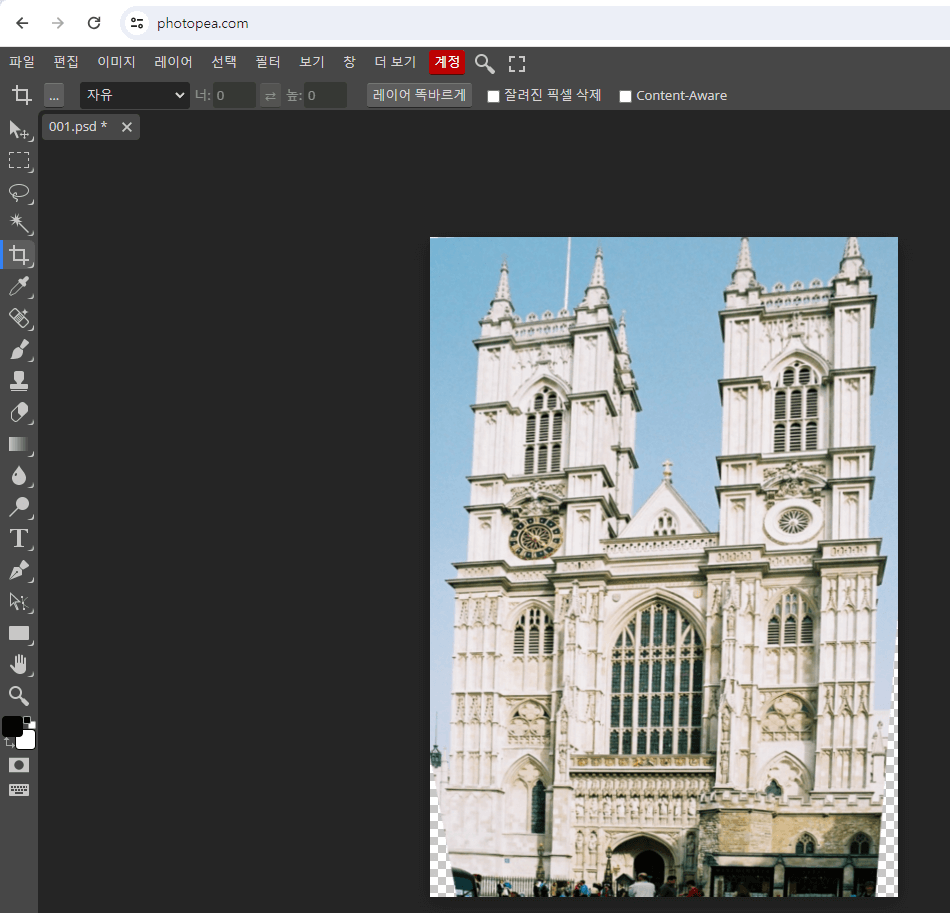Viewport: 950px width, 913px height.
Task: Click the 너 width input field
Action: pyautogui.click(x=234, y=96)
